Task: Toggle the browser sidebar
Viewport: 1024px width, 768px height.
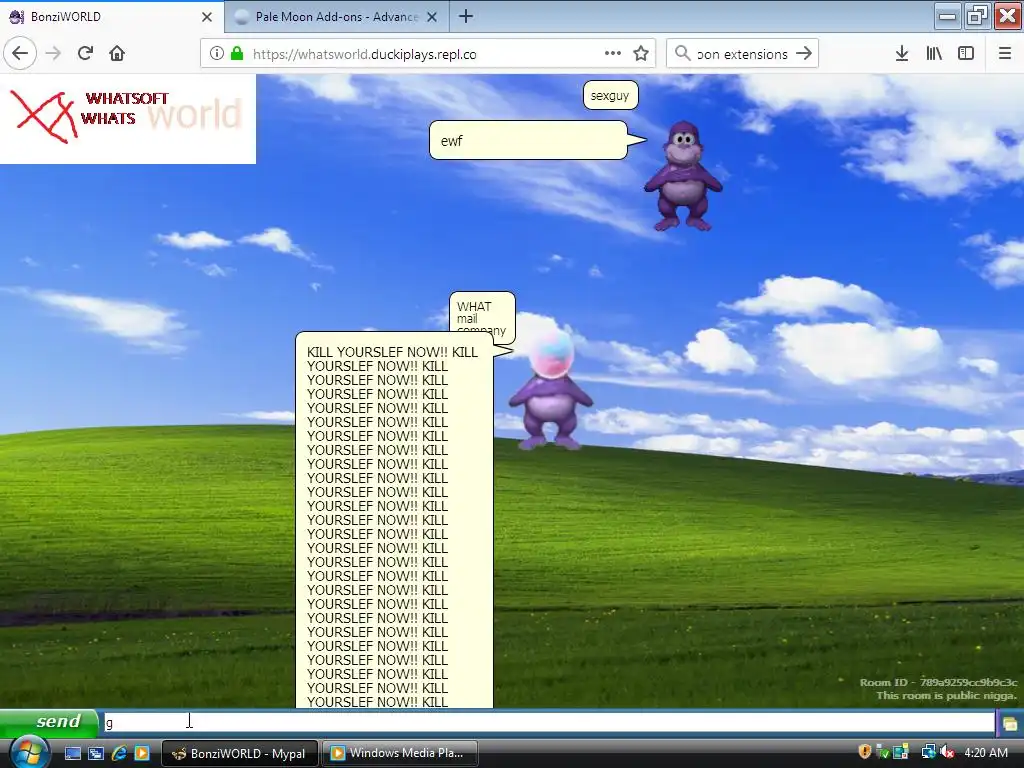Action: click(x=966, y=54)
